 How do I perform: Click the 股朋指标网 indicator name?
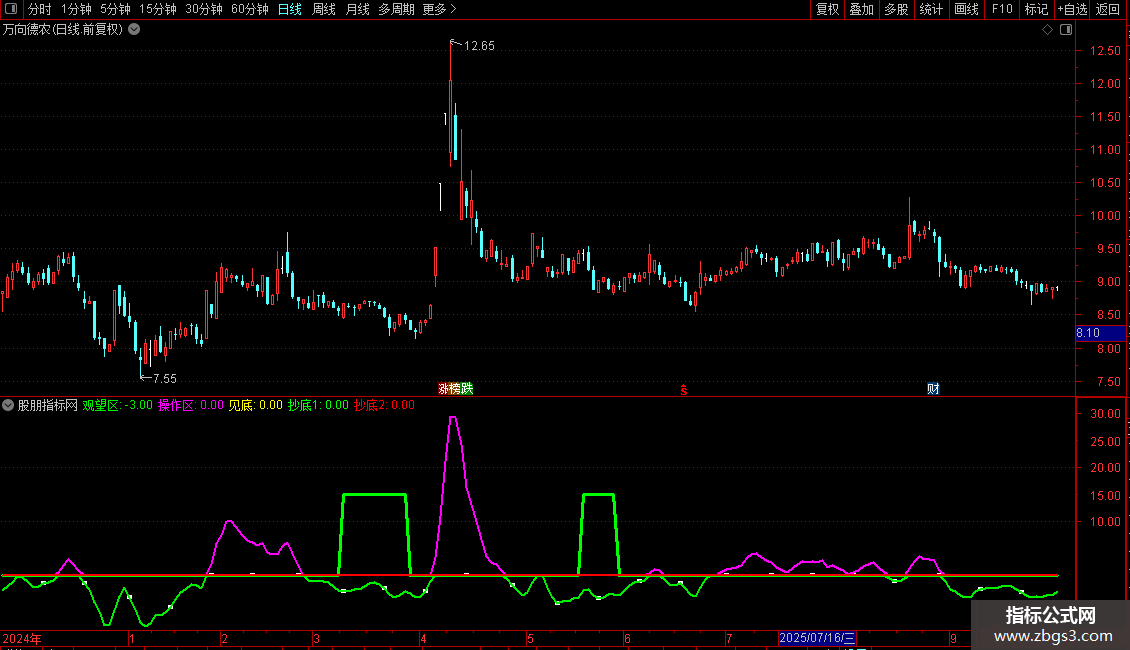point(48,405)
